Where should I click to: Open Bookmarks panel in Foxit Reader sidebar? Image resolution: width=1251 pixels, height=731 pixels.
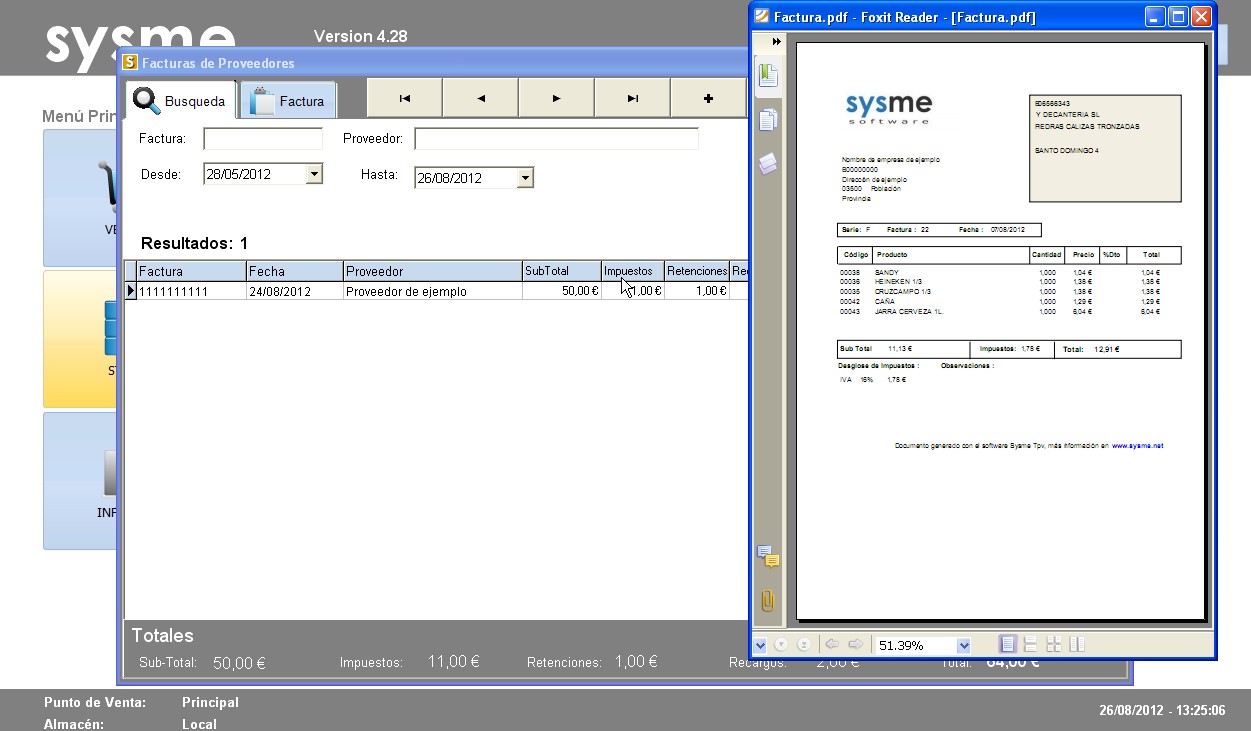(x=768, y=74)
